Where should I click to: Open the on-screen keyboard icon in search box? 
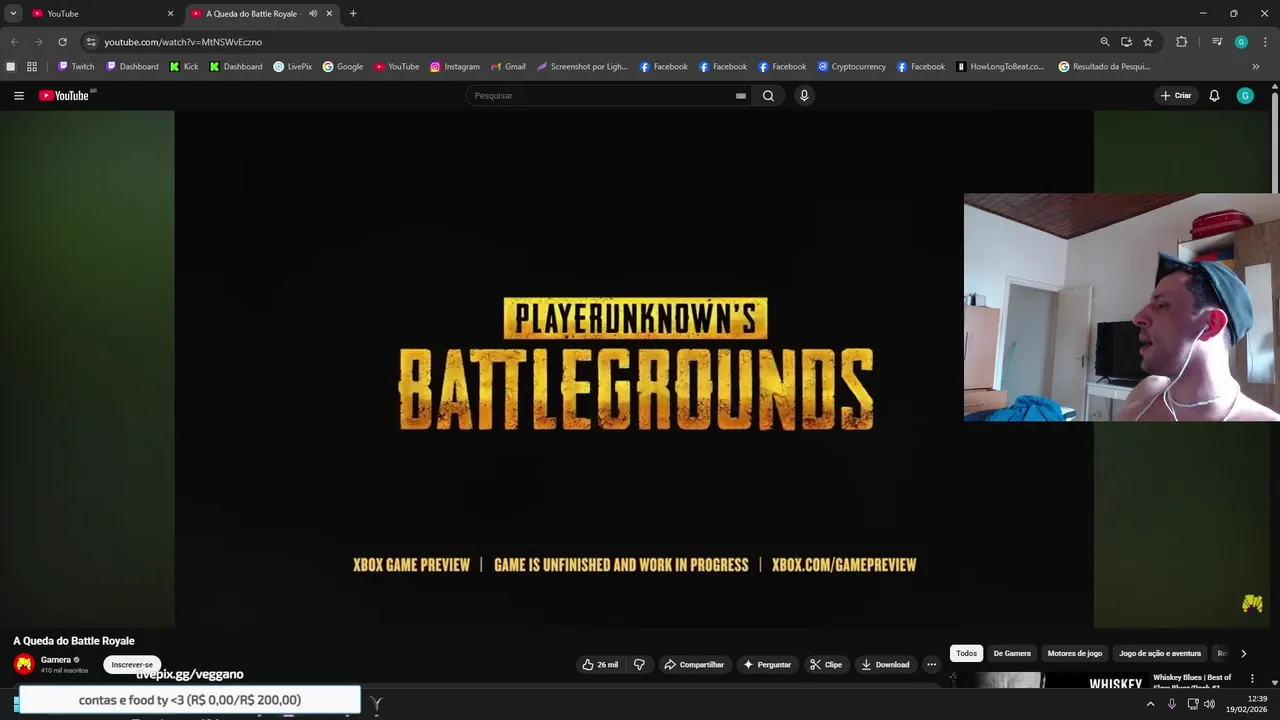point(741,96)
